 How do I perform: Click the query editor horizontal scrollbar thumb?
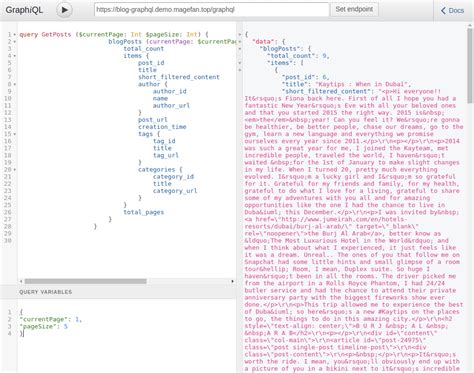(85, 281)
